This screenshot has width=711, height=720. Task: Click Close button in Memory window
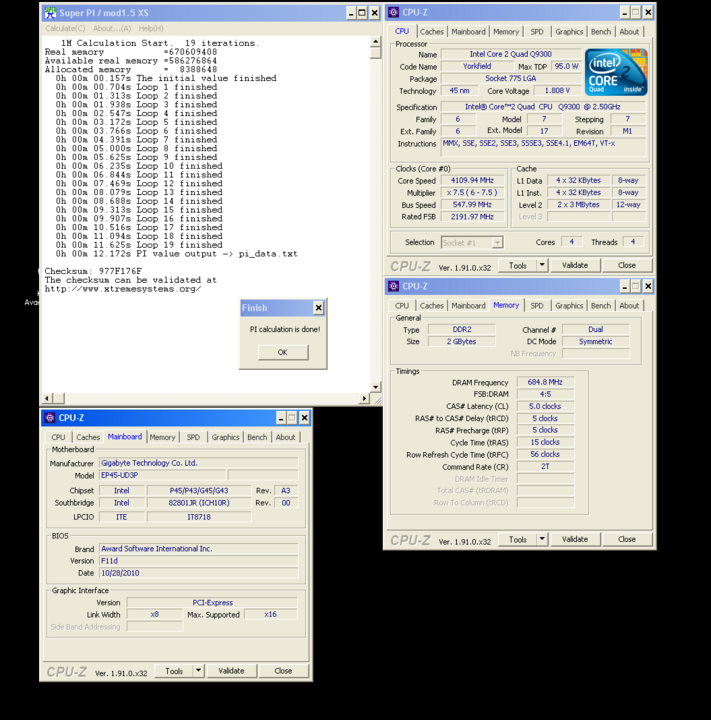coord(626,540)
